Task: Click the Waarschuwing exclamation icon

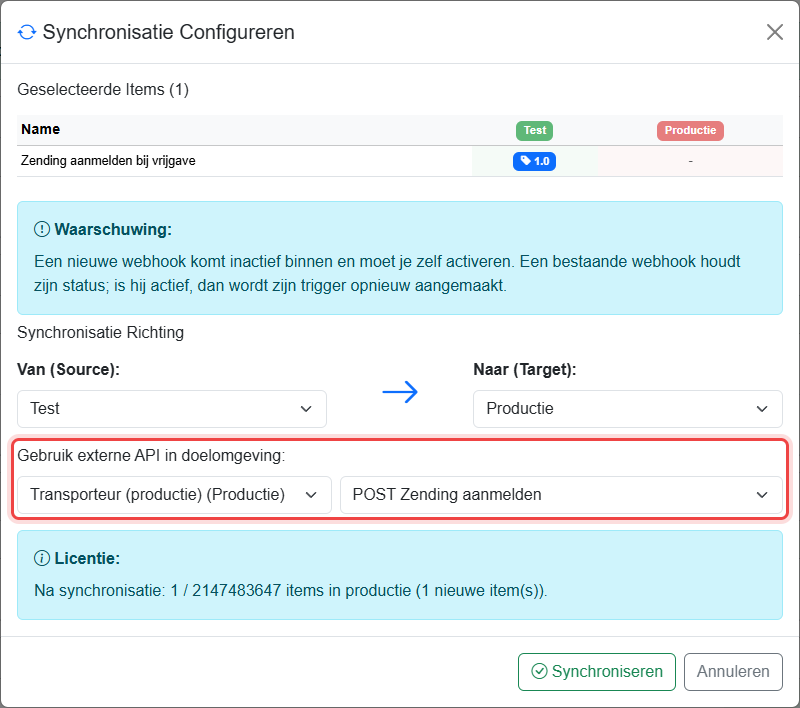Action: [41, 230]
